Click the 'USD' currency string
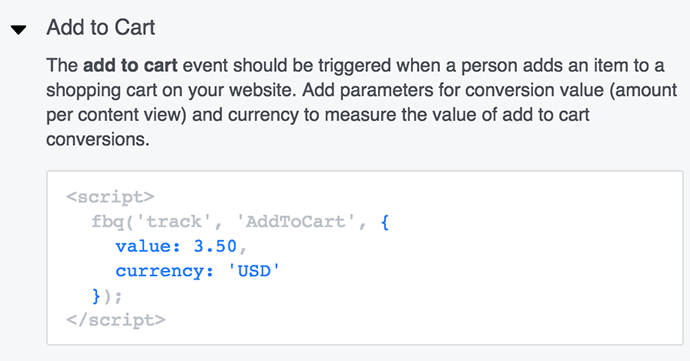 click(x=254, y=271)
